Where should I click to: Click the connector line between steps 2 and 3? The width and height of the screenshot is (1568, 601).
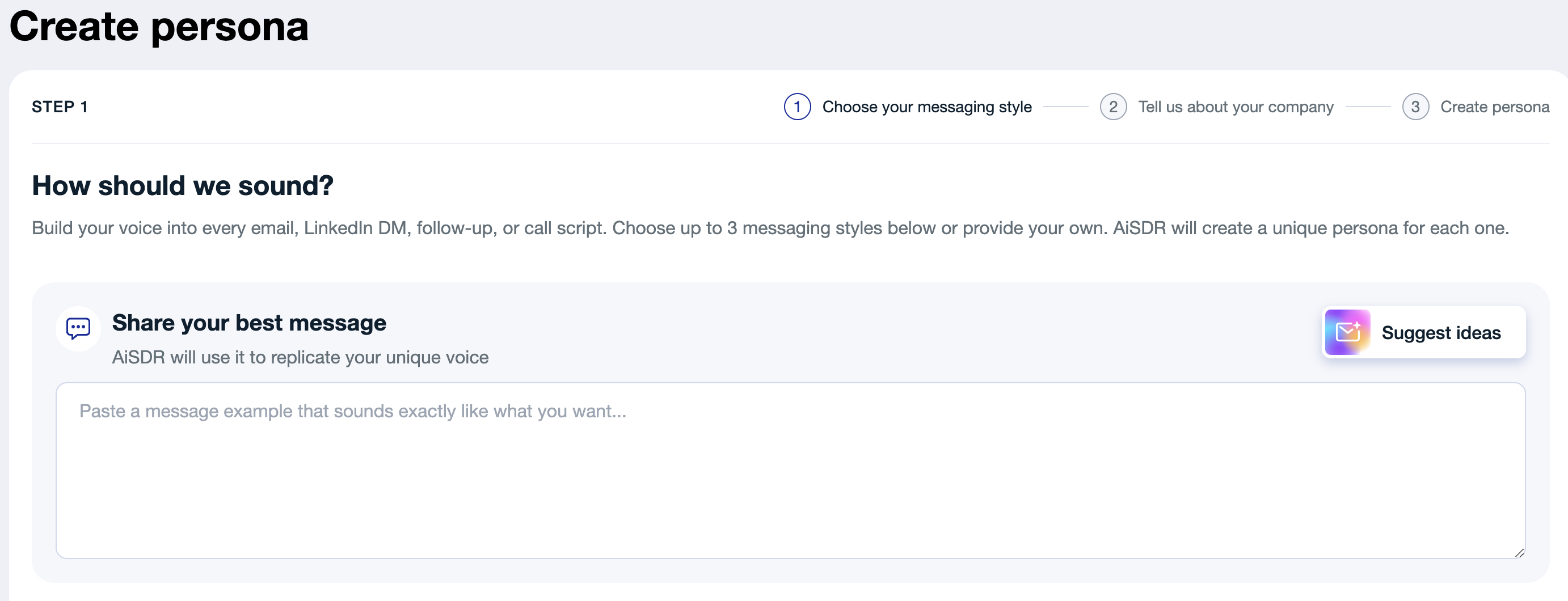pos(1368,107)
